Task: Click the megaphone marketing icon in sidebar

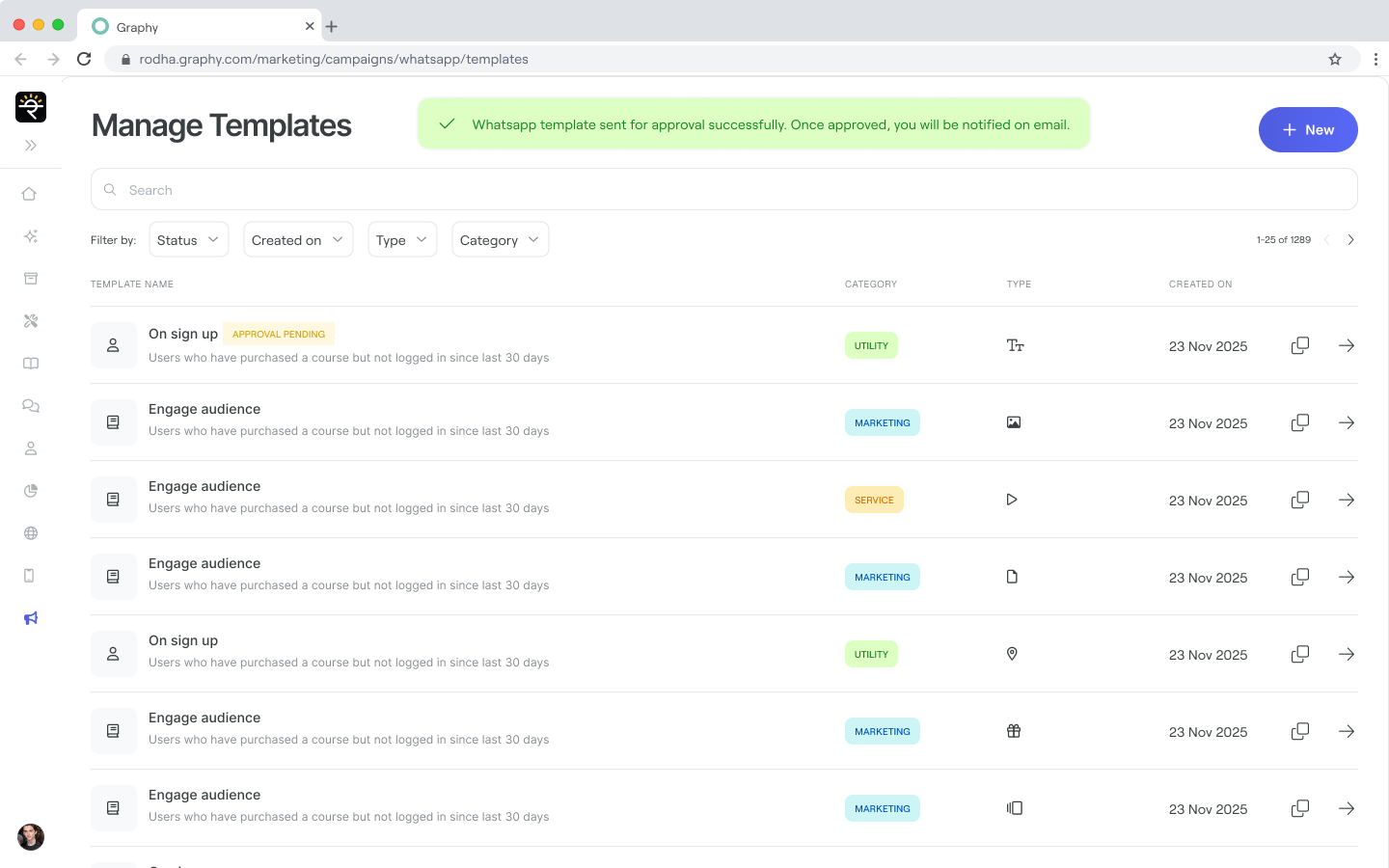Action: point(31,618)
